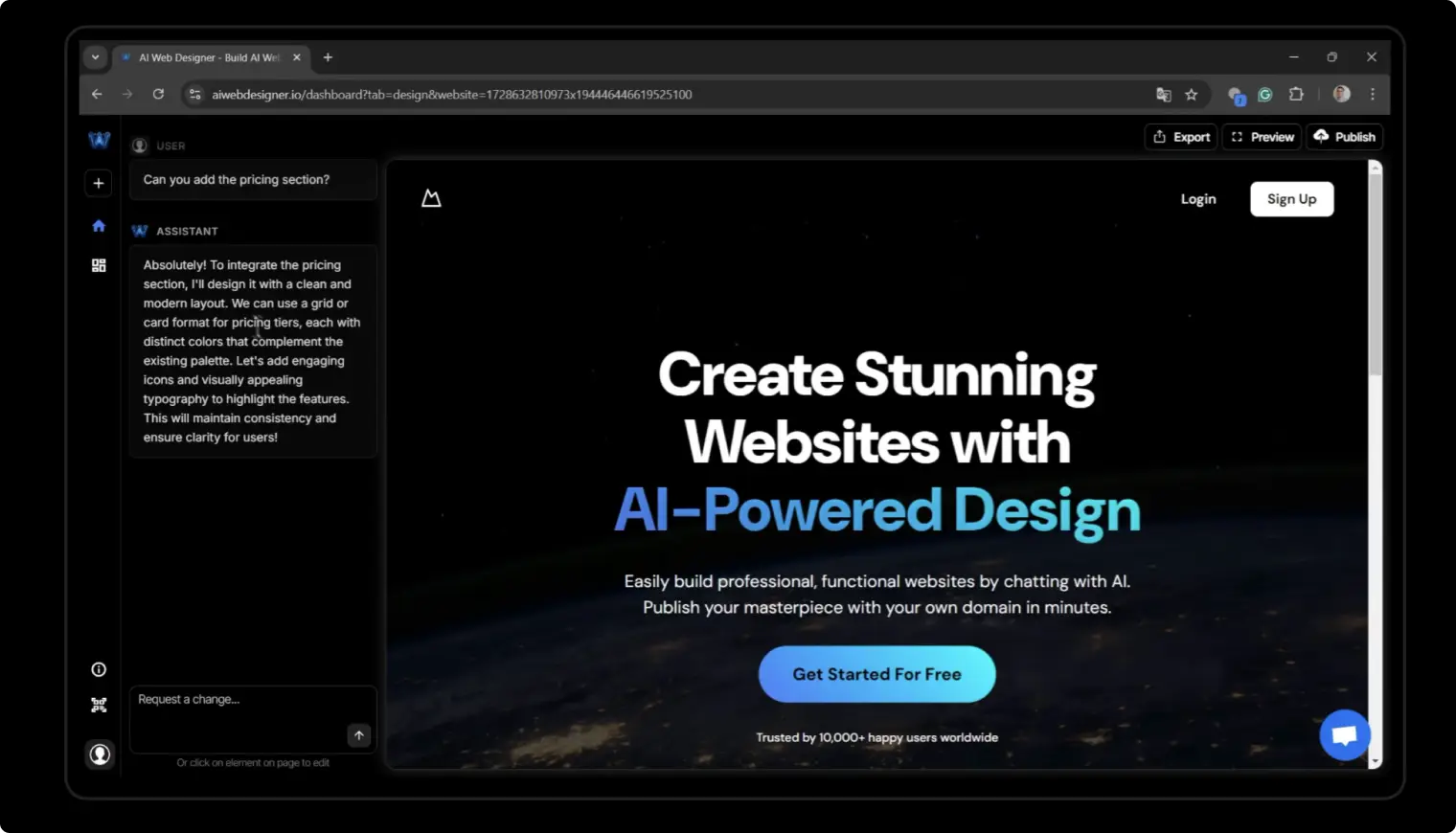
Task: Expand the tab search dropdown arrow
Action: tap(95, 57)
